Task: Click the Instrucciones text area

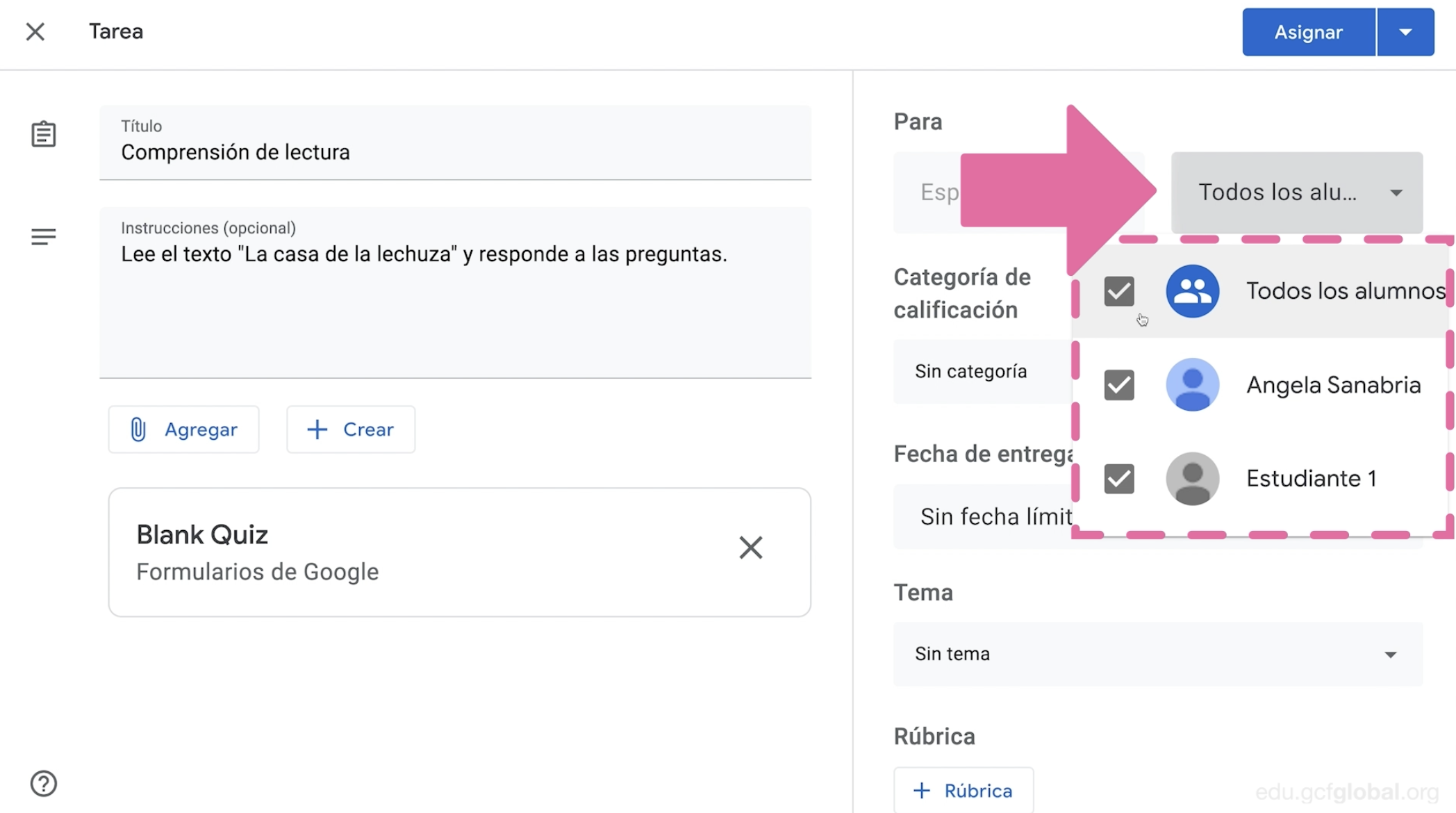Action: [x=455, y=293]
